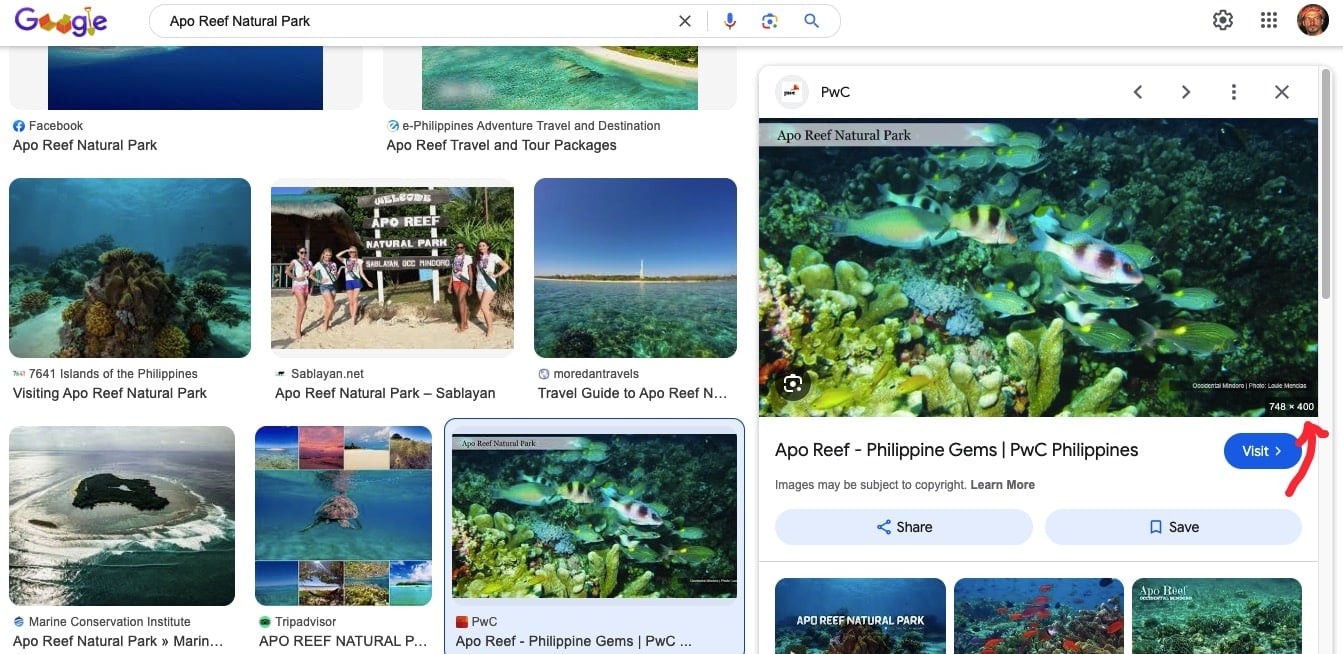1343x654 pixels.
Task: Start the search with the magnifying glass
Action: click(x=810, y=20)
